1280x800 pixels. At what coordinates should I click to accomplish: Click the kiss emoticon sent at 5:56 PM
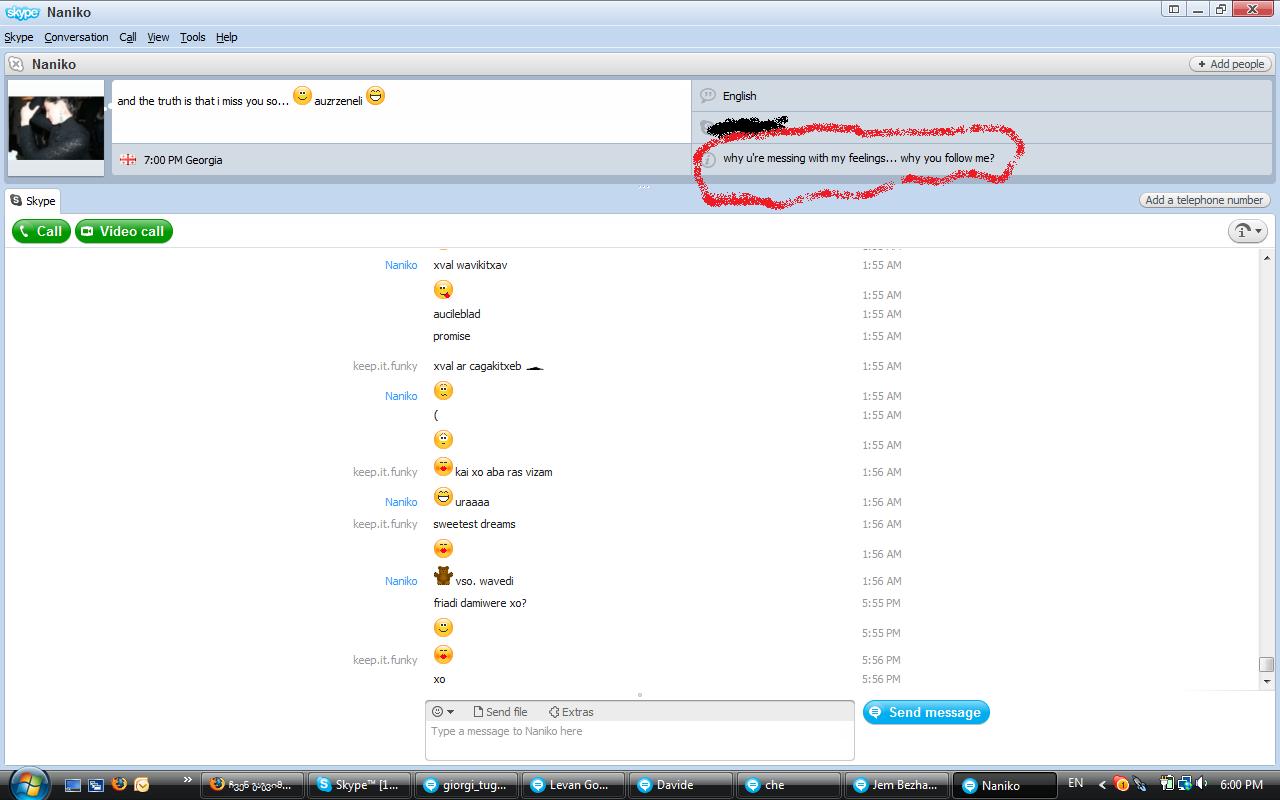[x=443, y=655]
